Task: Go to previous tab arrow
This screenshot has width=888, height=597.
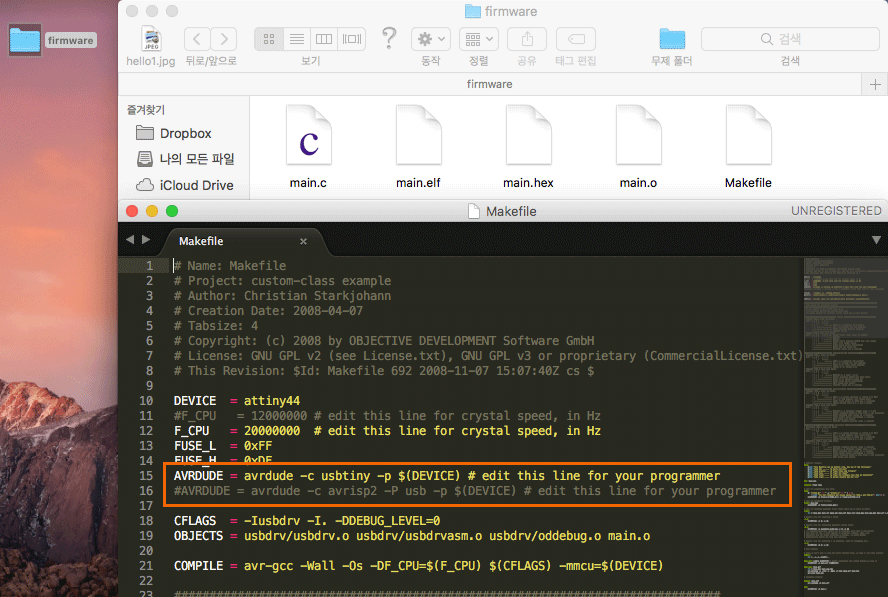Action: [x=130, y=240]
